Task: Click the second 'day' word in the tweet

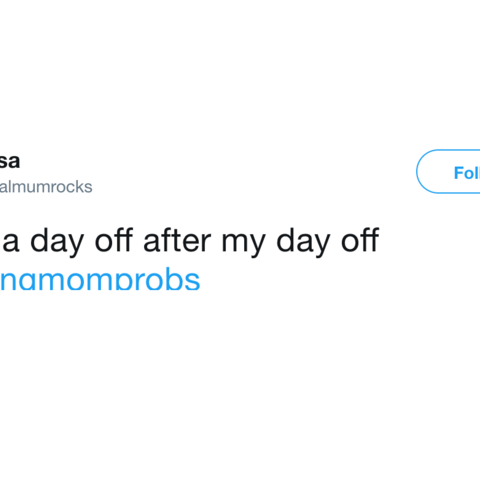Action: click(x=303, y=242)
